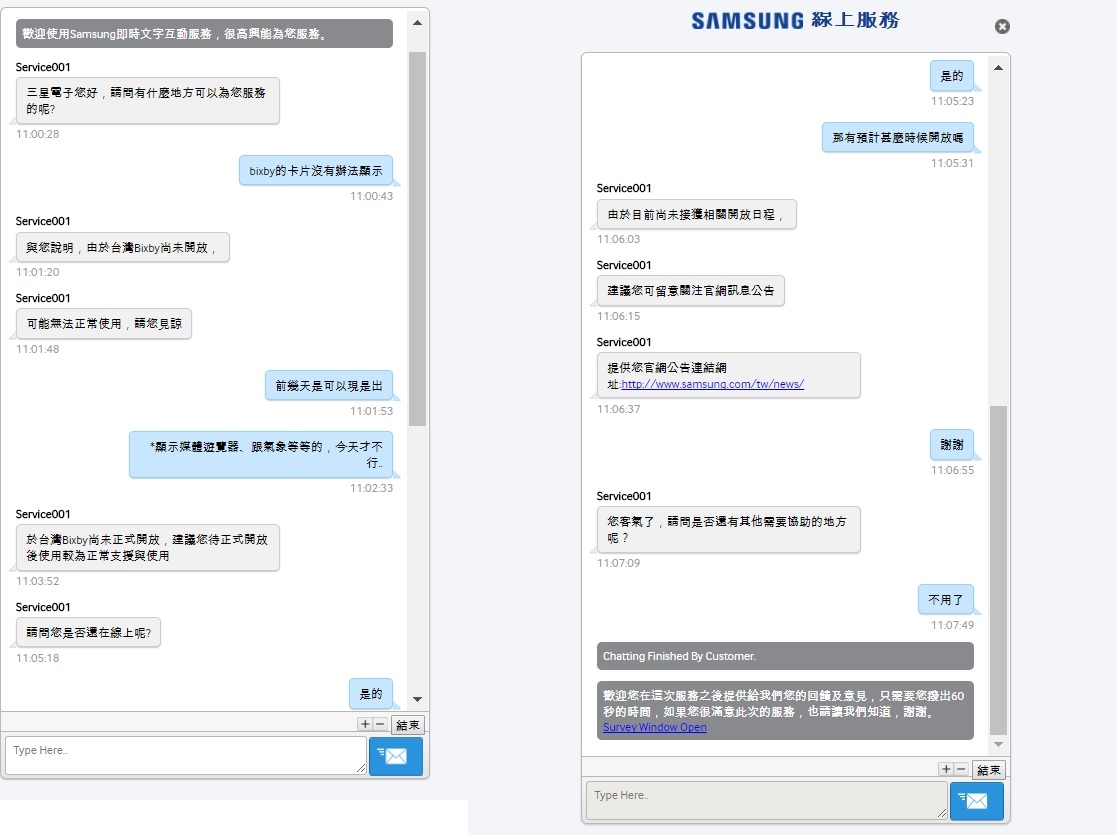Select the message starting with *顯示媒體遊覽器
Screen dimensions: 1117x835
click(261, 455)
